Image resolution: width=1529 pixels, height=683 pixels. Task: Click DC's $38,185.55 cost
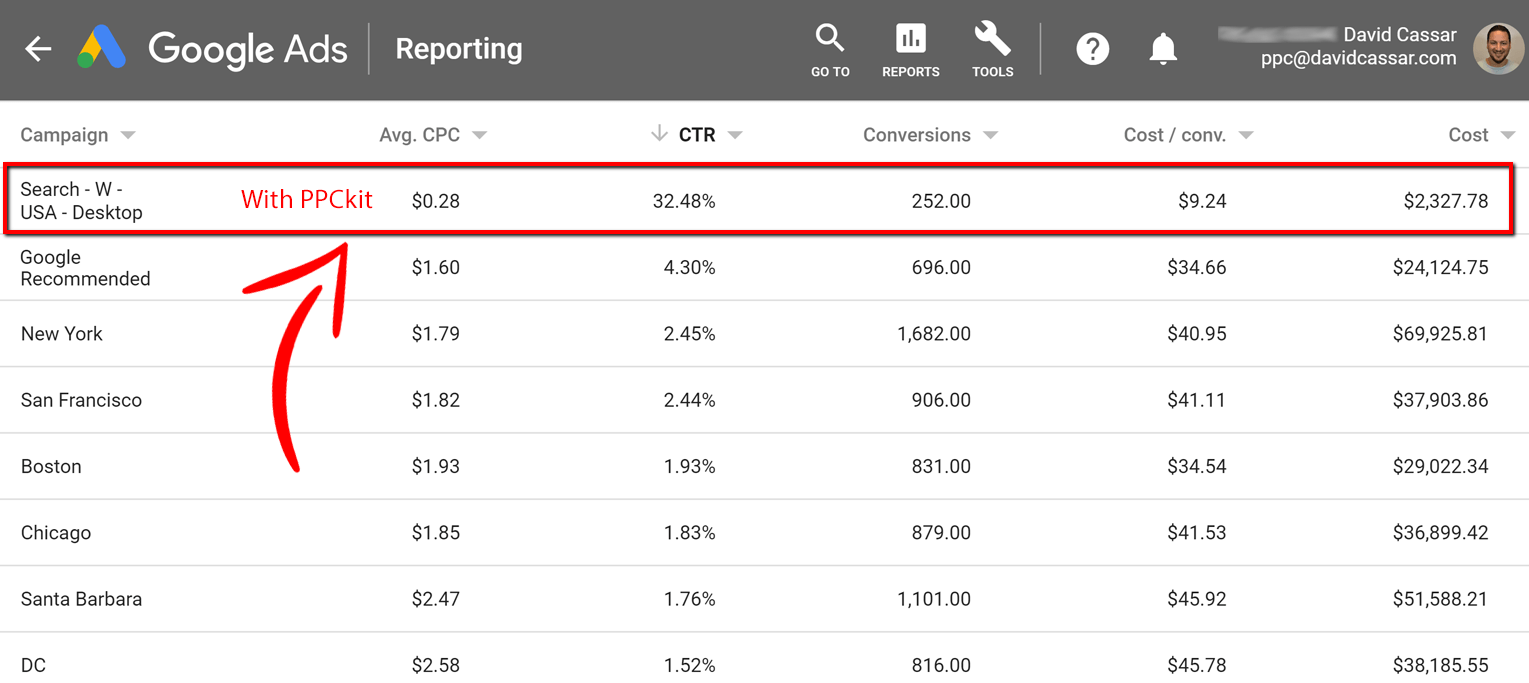click(1441, 666)
